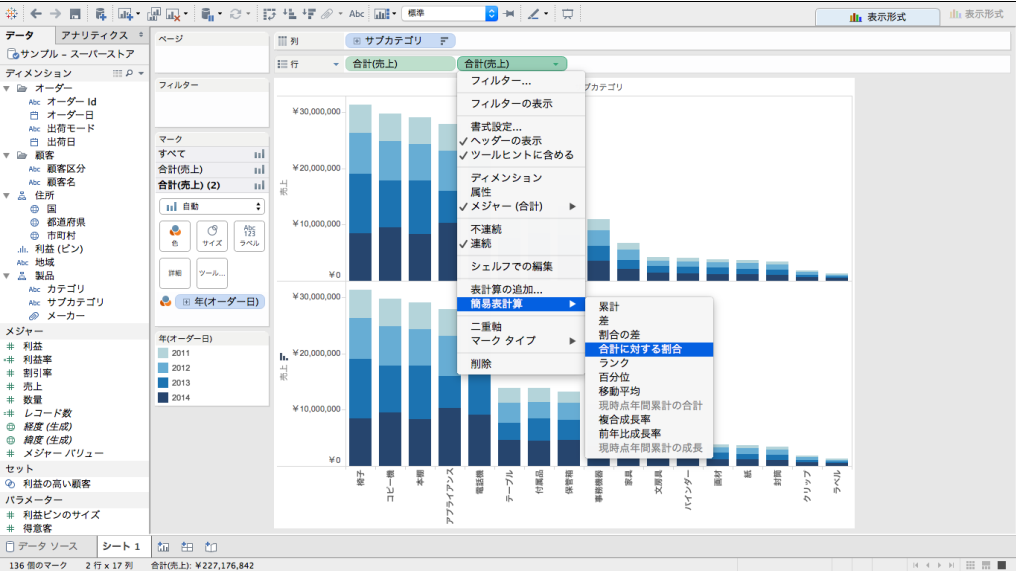This screenshot has width=1016, height=571.
Task: Click the Tableau start page logo icon
Action: click(12, 14)
